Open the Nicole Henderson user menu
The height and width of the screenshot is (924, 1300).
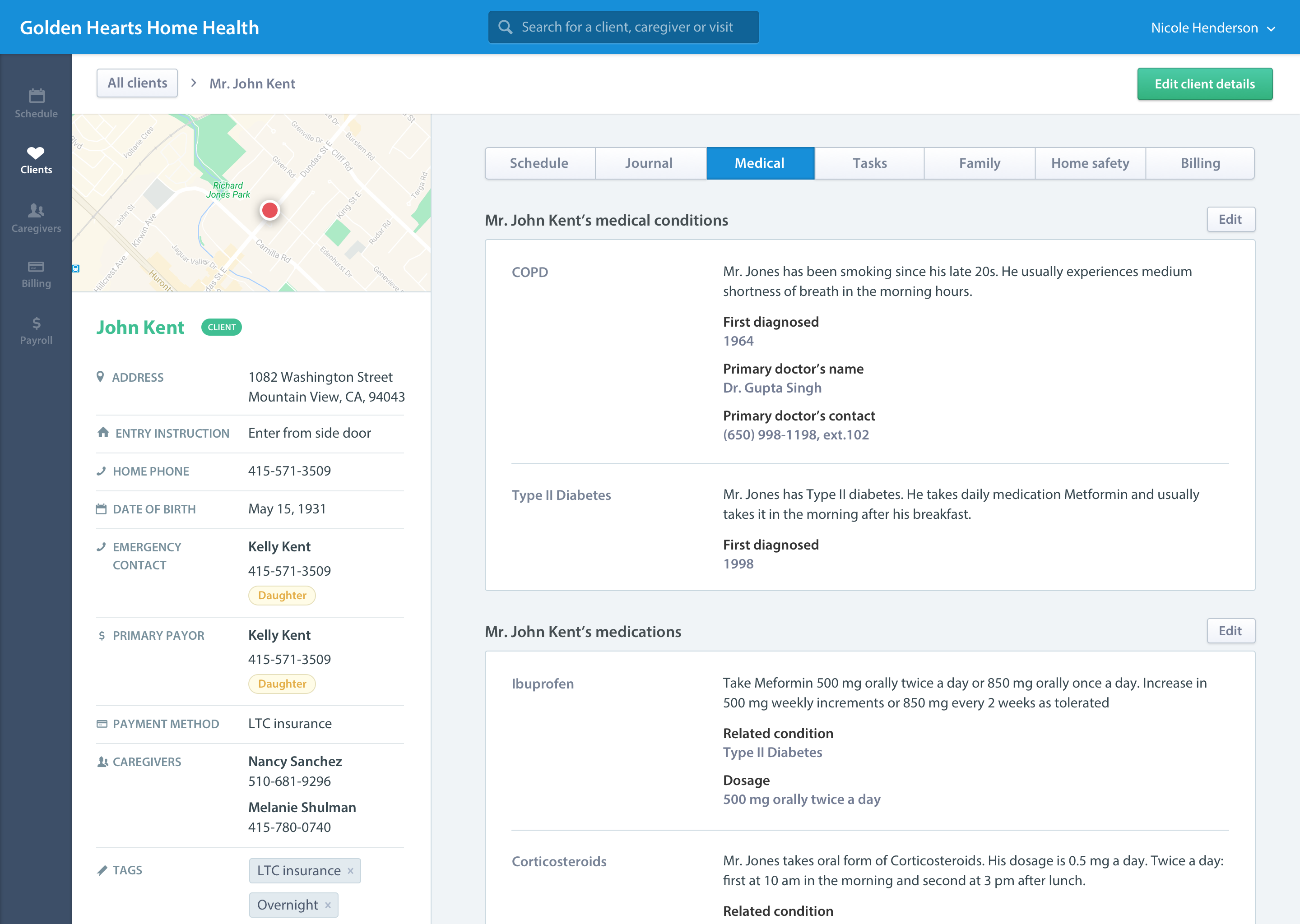coord(1213,28)
